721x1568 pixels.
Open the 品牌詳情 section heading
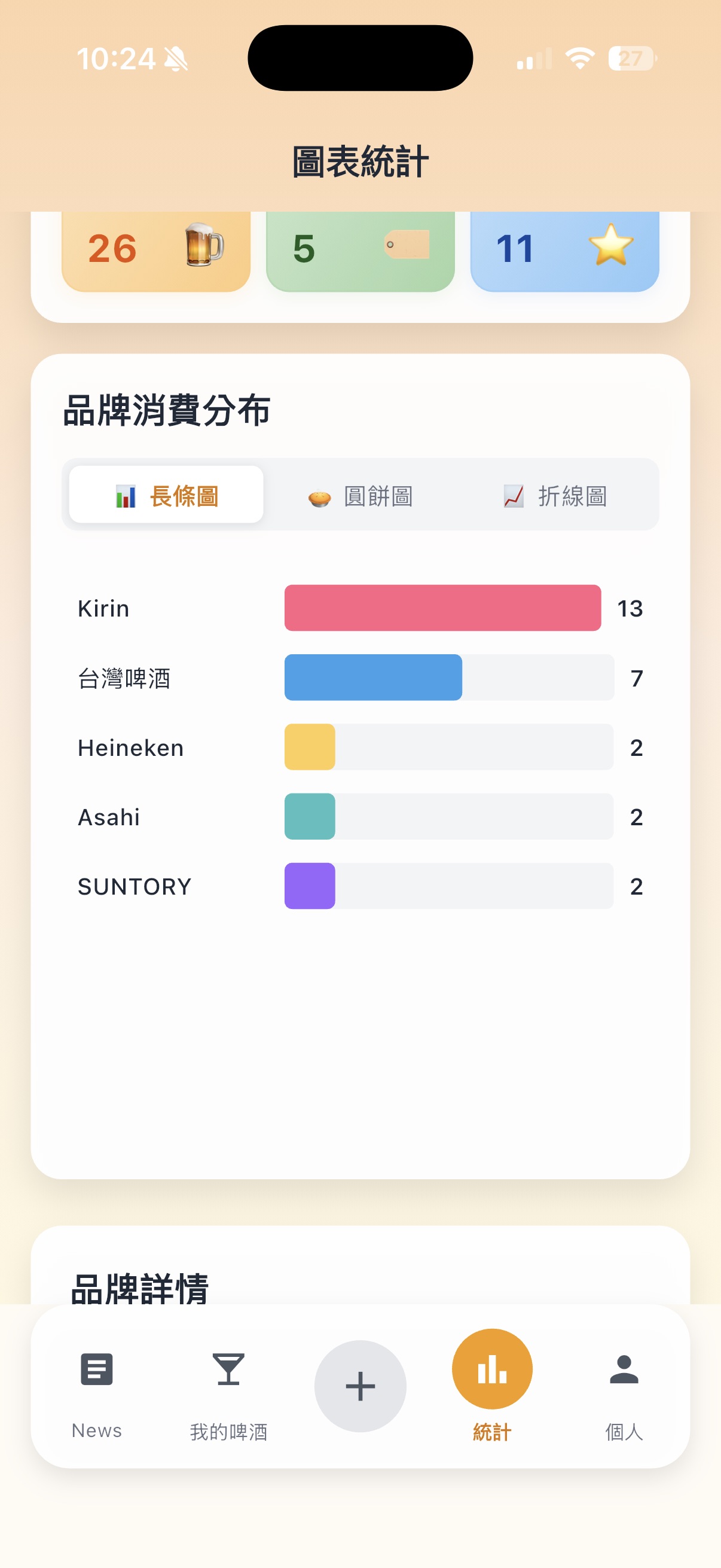coord(140,1289)
